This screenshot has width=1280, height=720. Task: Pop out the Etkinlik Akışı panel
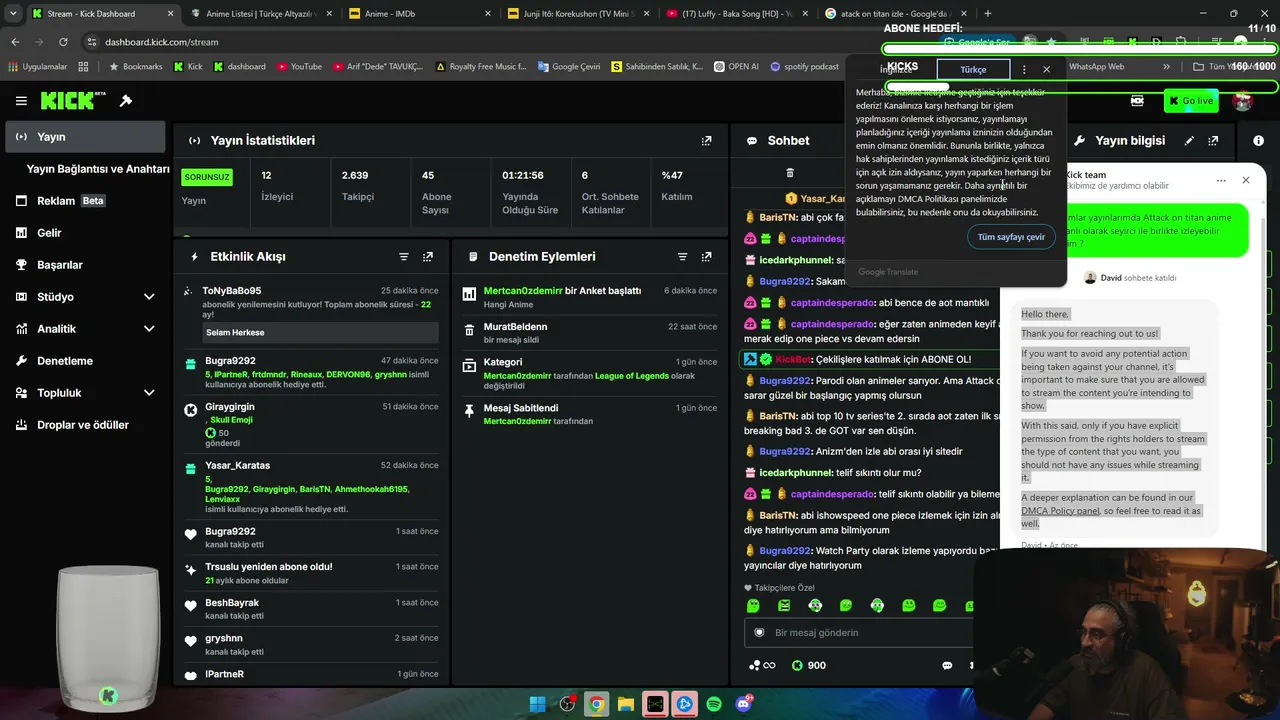click(x=428, y=257)
